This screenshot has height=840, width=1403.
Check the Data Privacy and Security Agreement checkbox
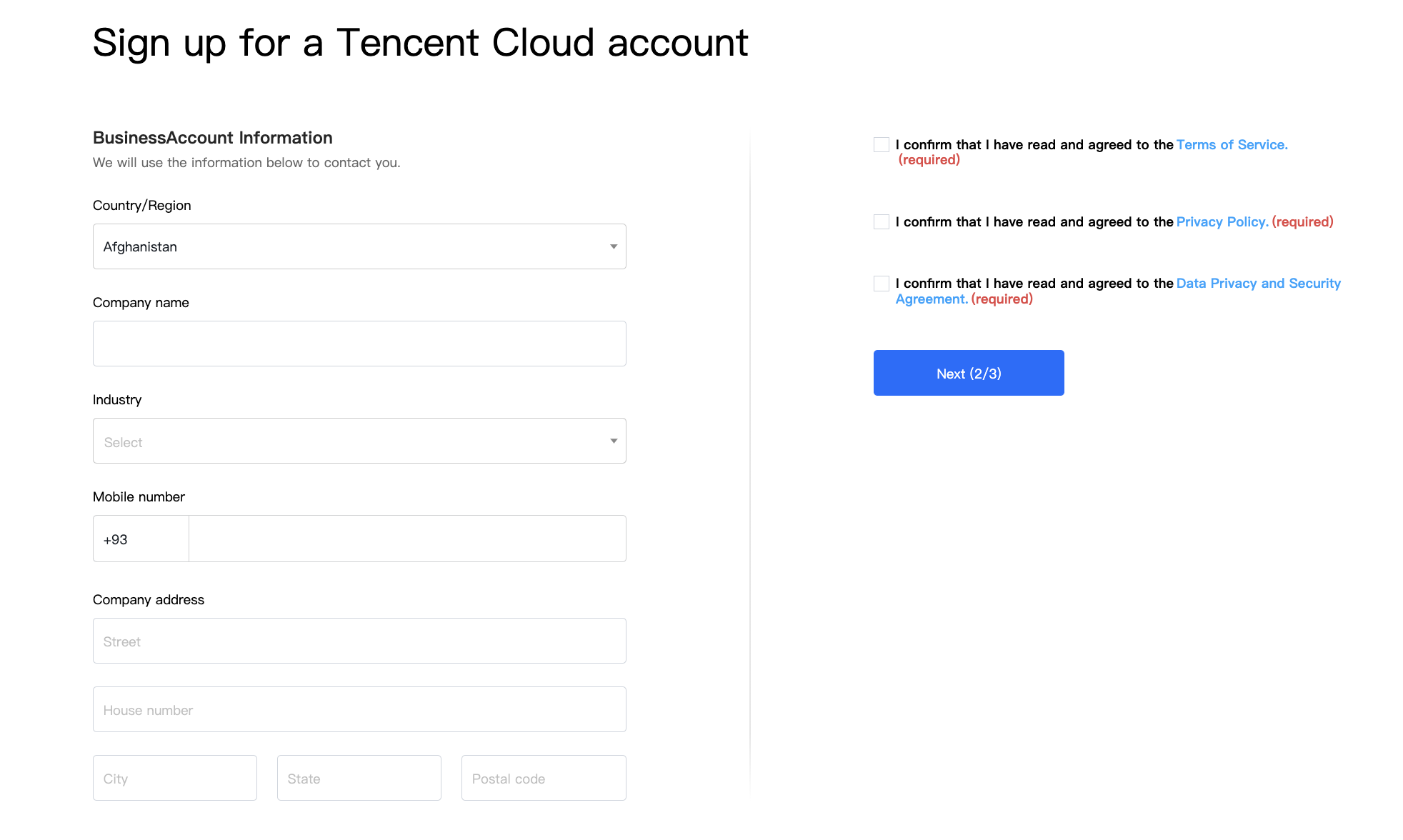(882, 284)
